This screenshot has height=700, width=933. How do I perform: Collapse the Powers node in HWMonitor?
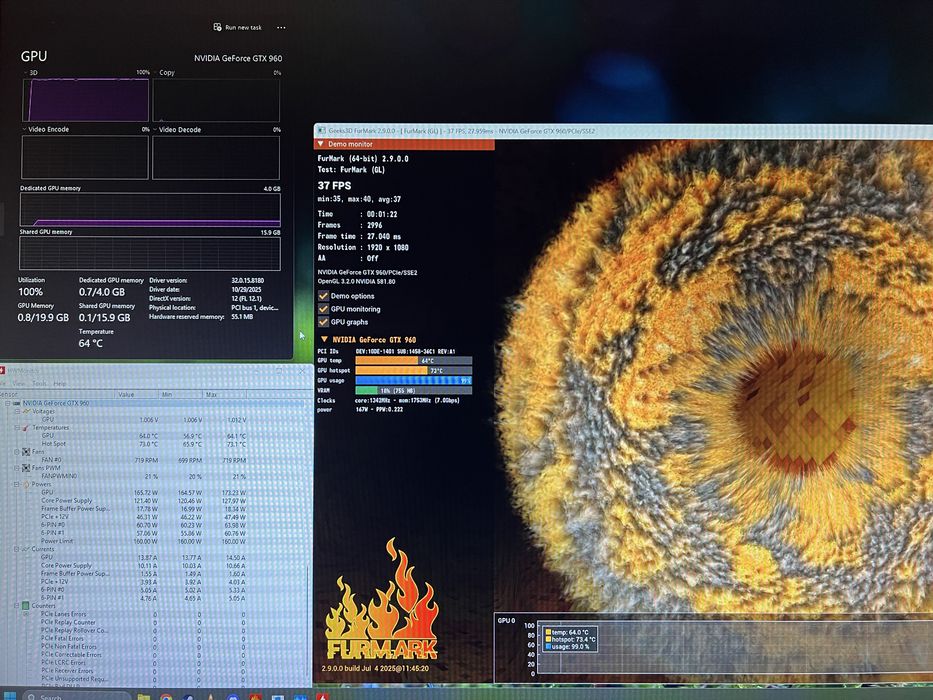tap(18, 483)
